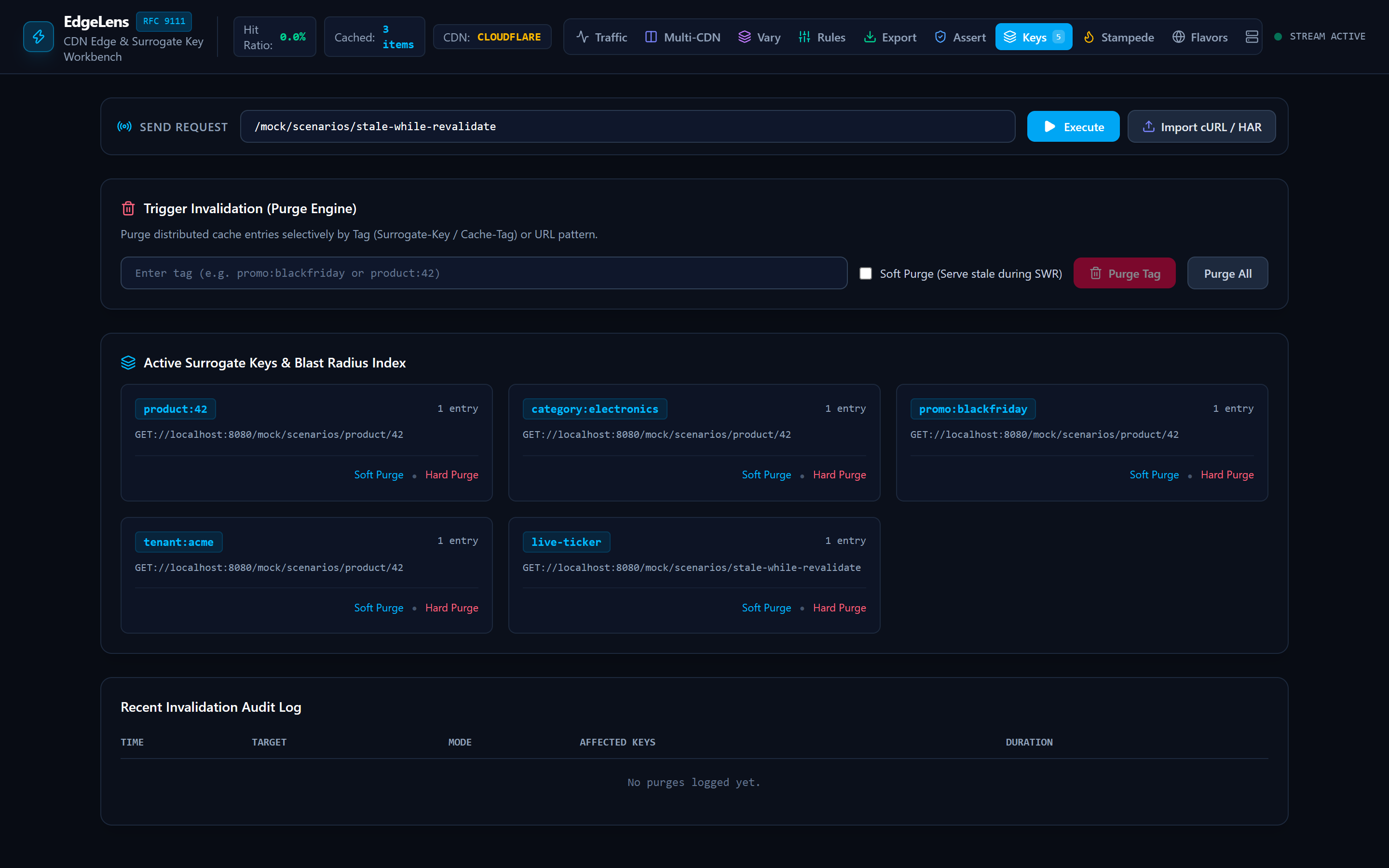The image size is (1389, 868).
Task: Focus the request URL input field
Action: [627, 126]
